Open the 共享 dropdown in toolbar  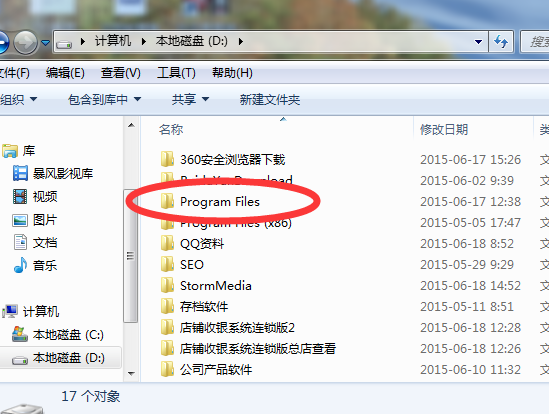[190, 100]
